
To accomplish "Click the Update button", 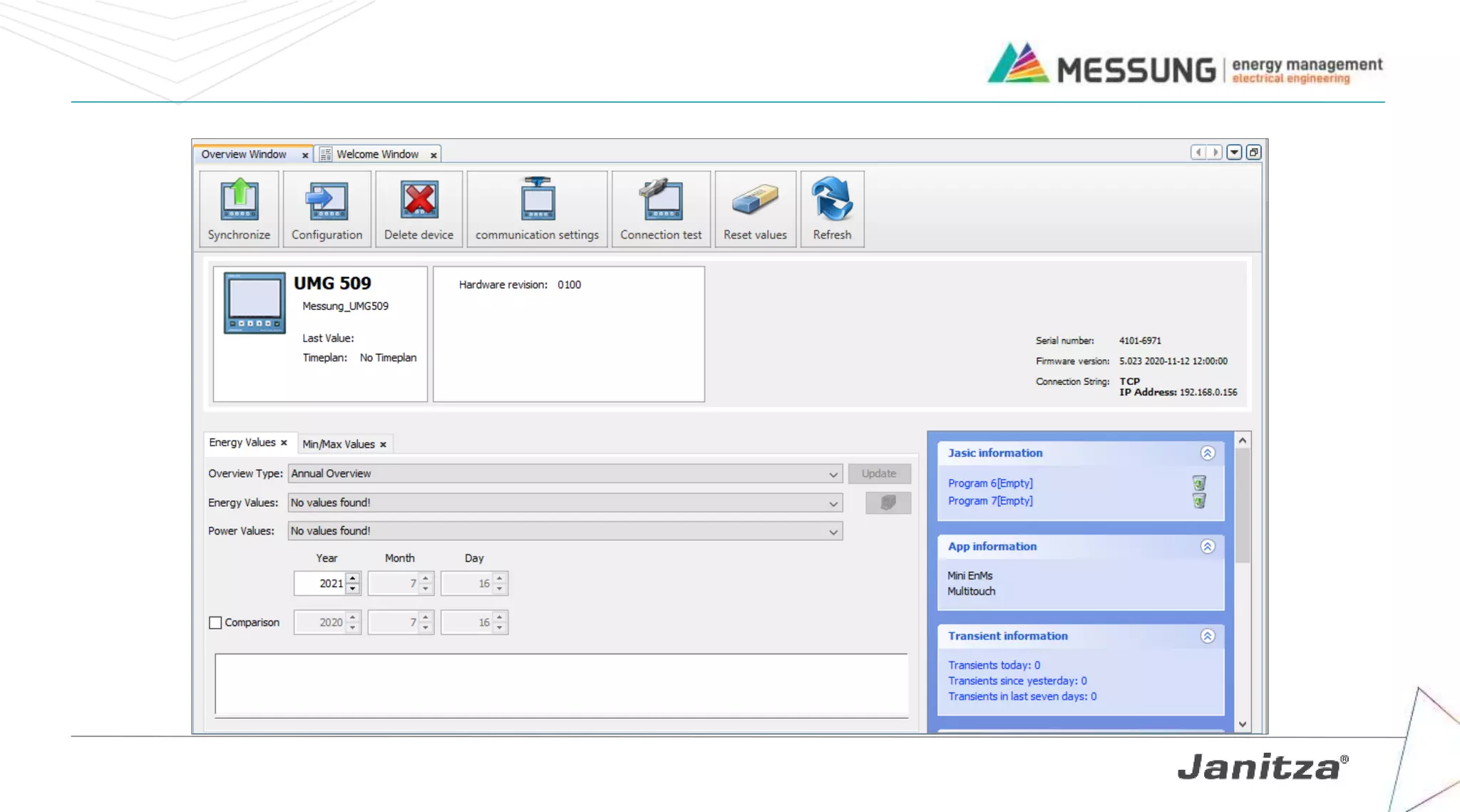I will 878,473.
